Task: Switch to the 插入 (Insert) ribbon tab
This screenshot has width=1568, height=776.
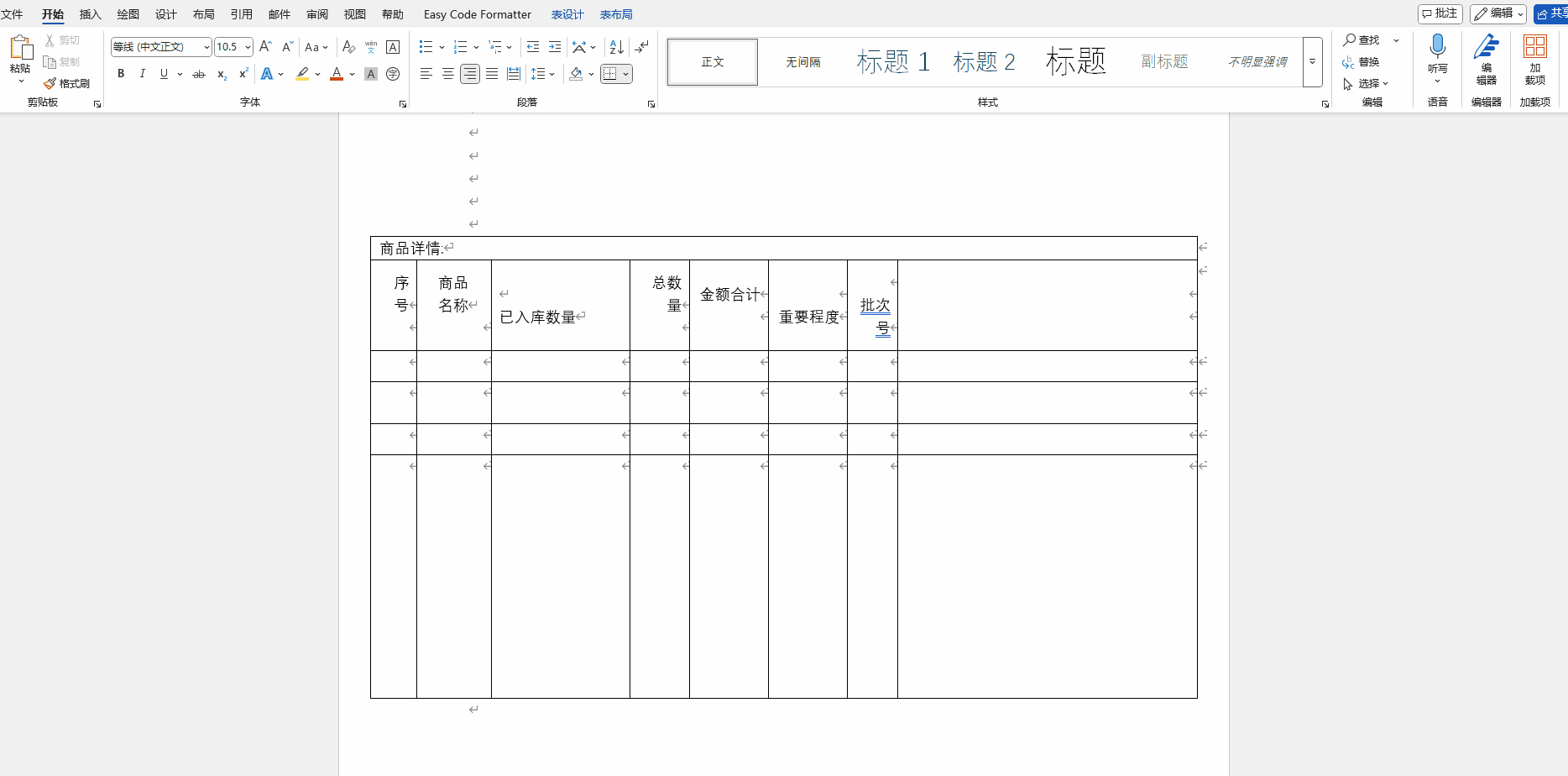Action: [90, 14]
